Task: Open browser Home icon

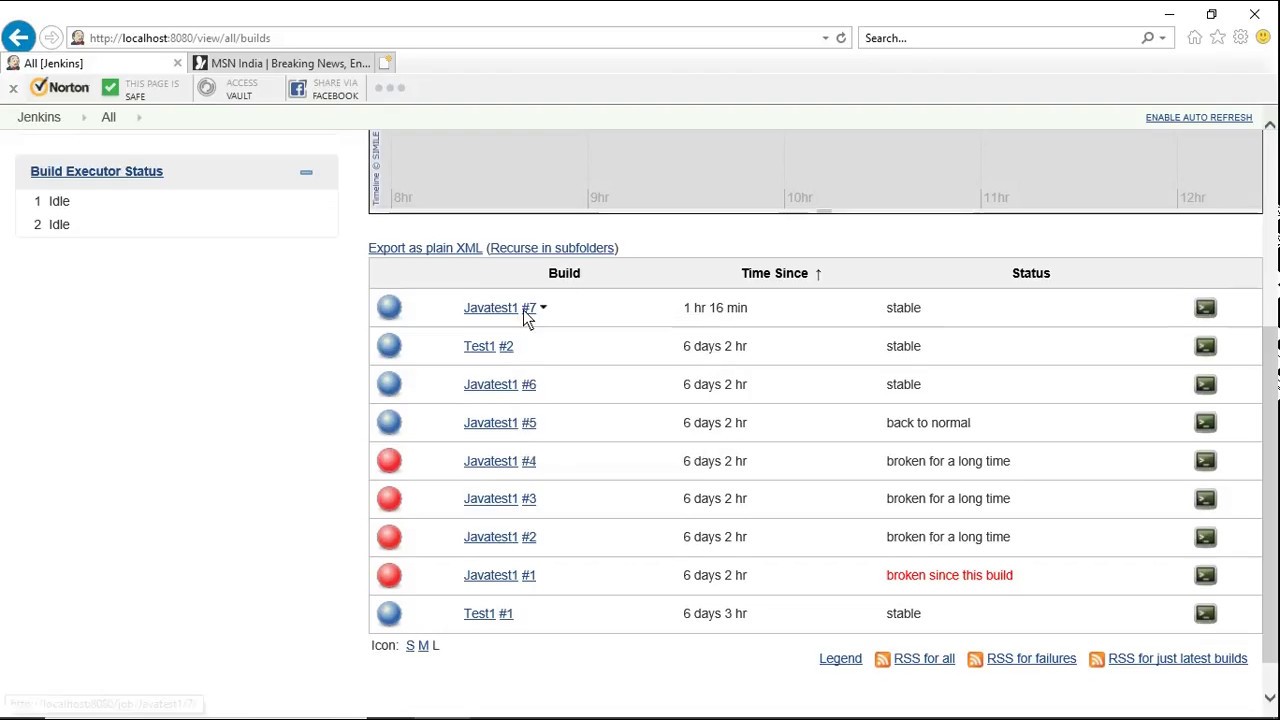Action: tap(1194, 38)
